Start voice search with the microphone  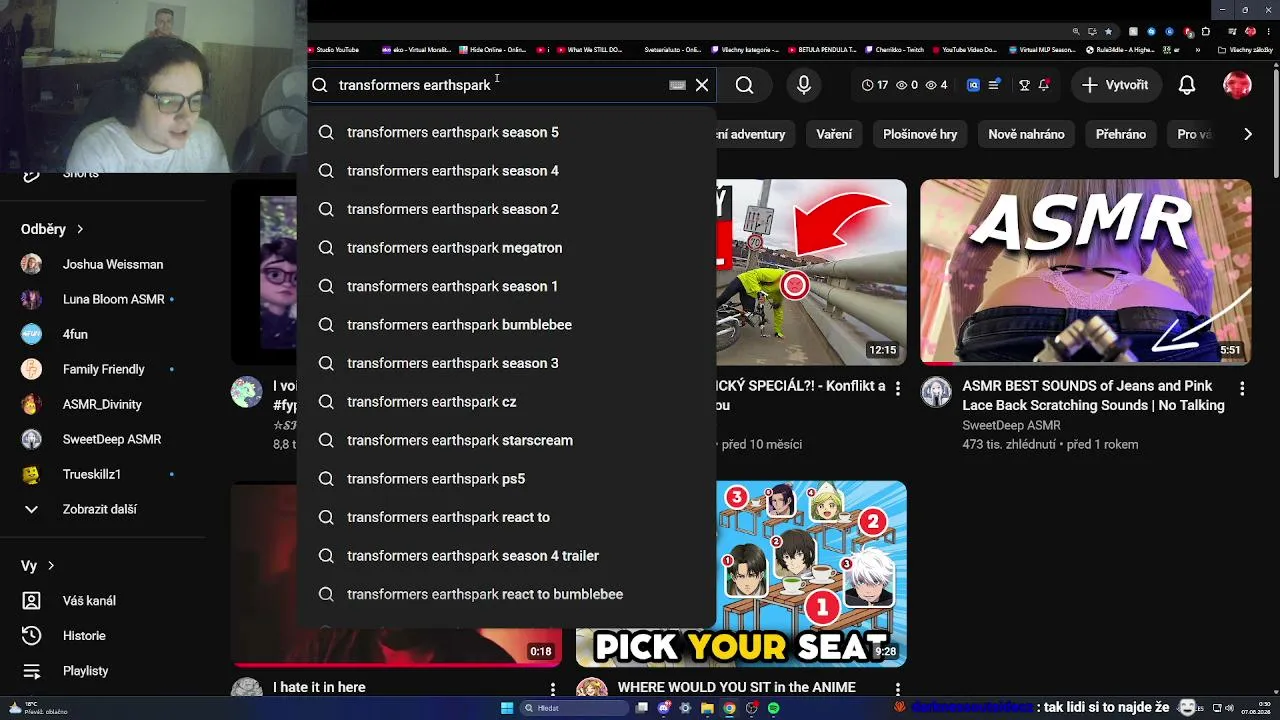804,85
